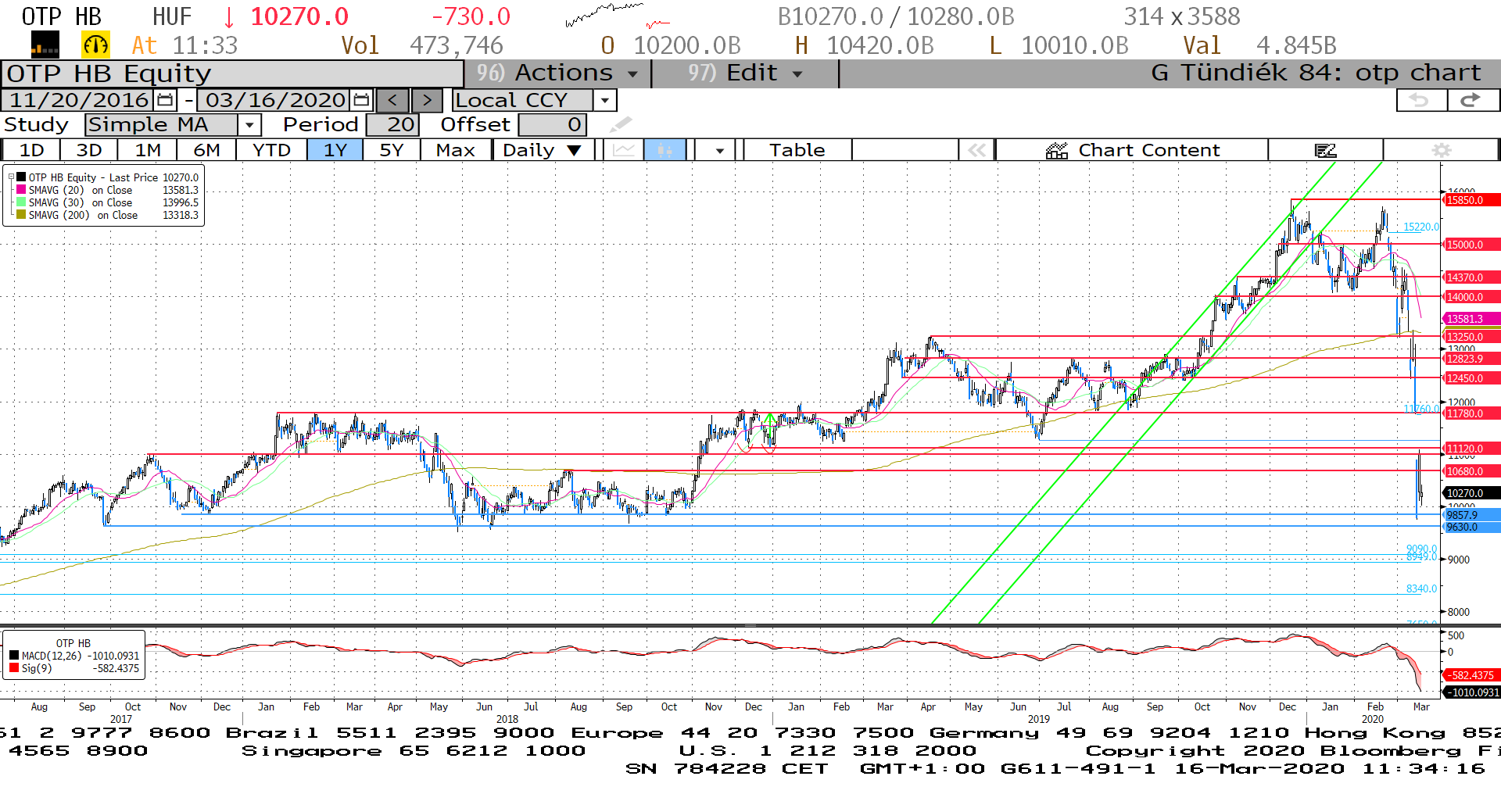
Task: Click the blue 9630.0 support level label
Action: pos(1471,528)
